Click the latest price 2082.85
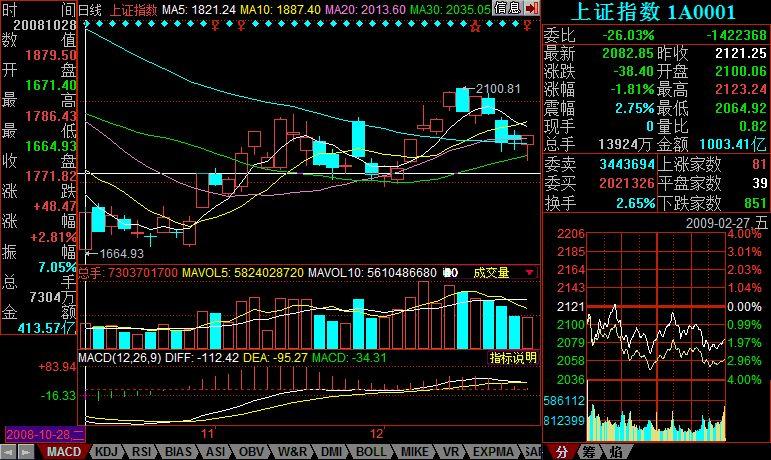 pos(627,53)
